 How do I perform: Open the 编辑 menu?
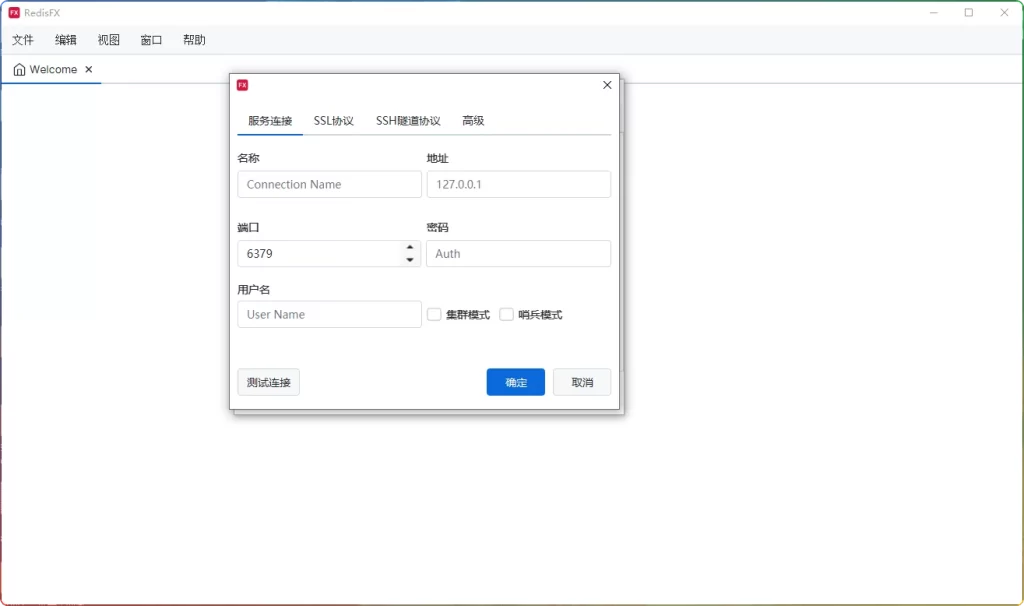pos(65,40)
